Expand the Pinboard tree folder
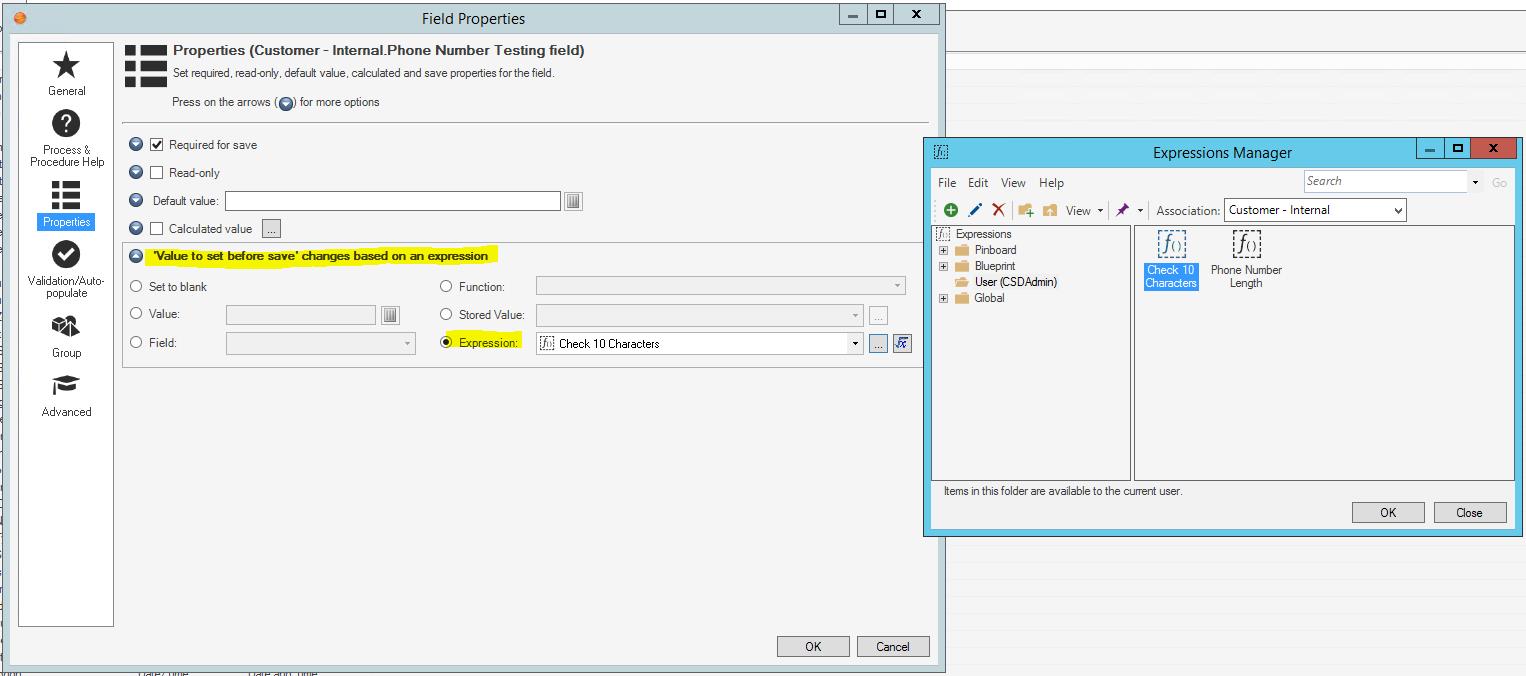Screen dimensions: 1526x676 tap(943, 250)
